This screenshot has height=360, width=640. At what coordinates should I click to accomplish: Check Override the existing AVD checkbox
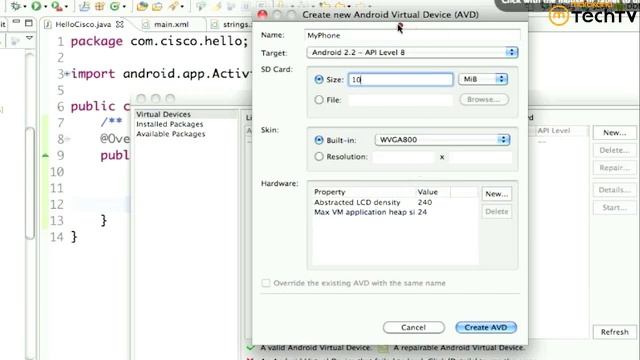pyautogui.click(x=266, y=283)
